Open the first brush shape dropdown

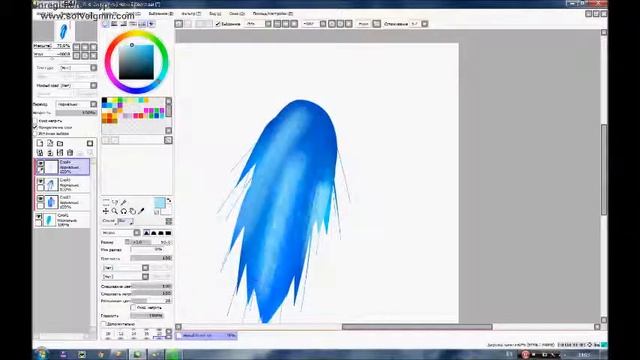[x=145, y=268]
